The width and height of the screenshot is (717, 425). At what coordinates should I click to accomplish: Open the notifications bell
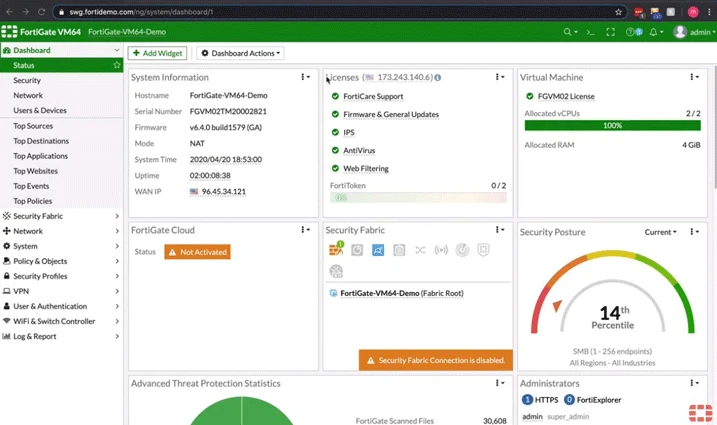point(653,32)
